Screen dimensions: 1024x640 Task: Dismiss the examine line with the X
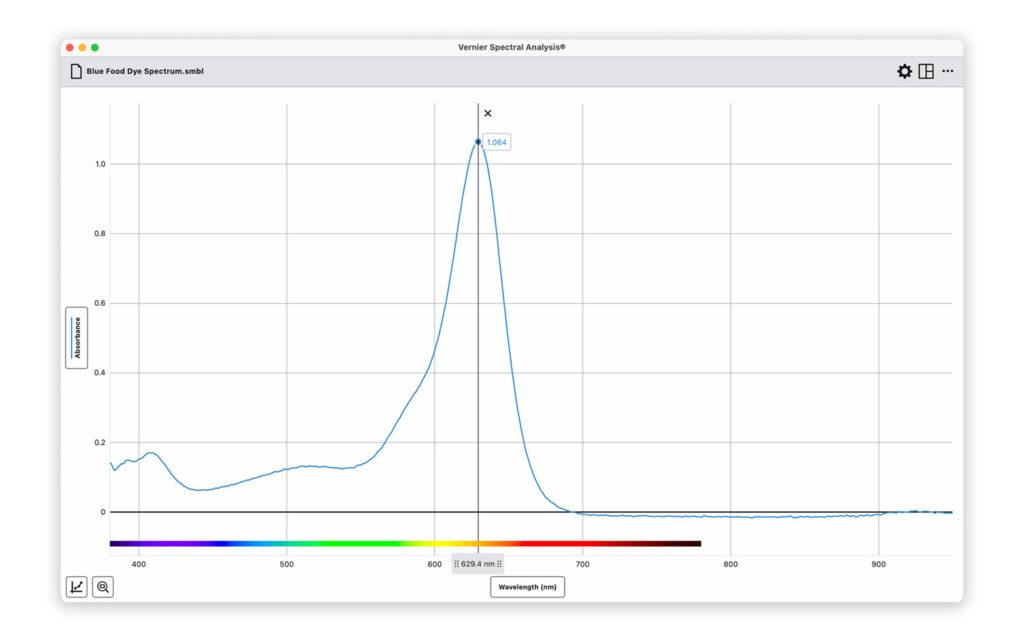(488, 113)
